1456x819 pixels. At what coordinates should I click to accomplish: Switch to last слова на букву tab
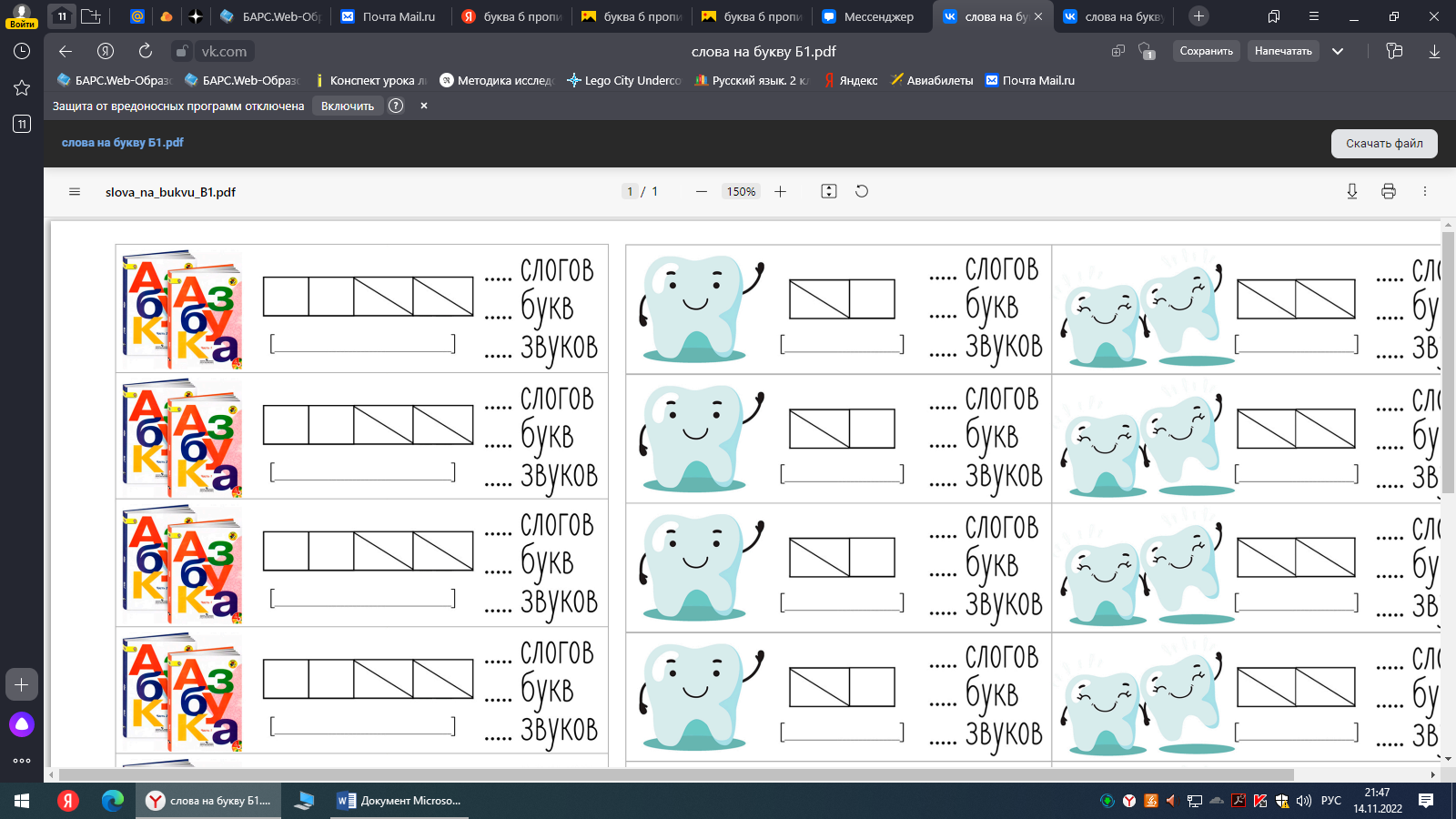click(x=1115, y=16)
